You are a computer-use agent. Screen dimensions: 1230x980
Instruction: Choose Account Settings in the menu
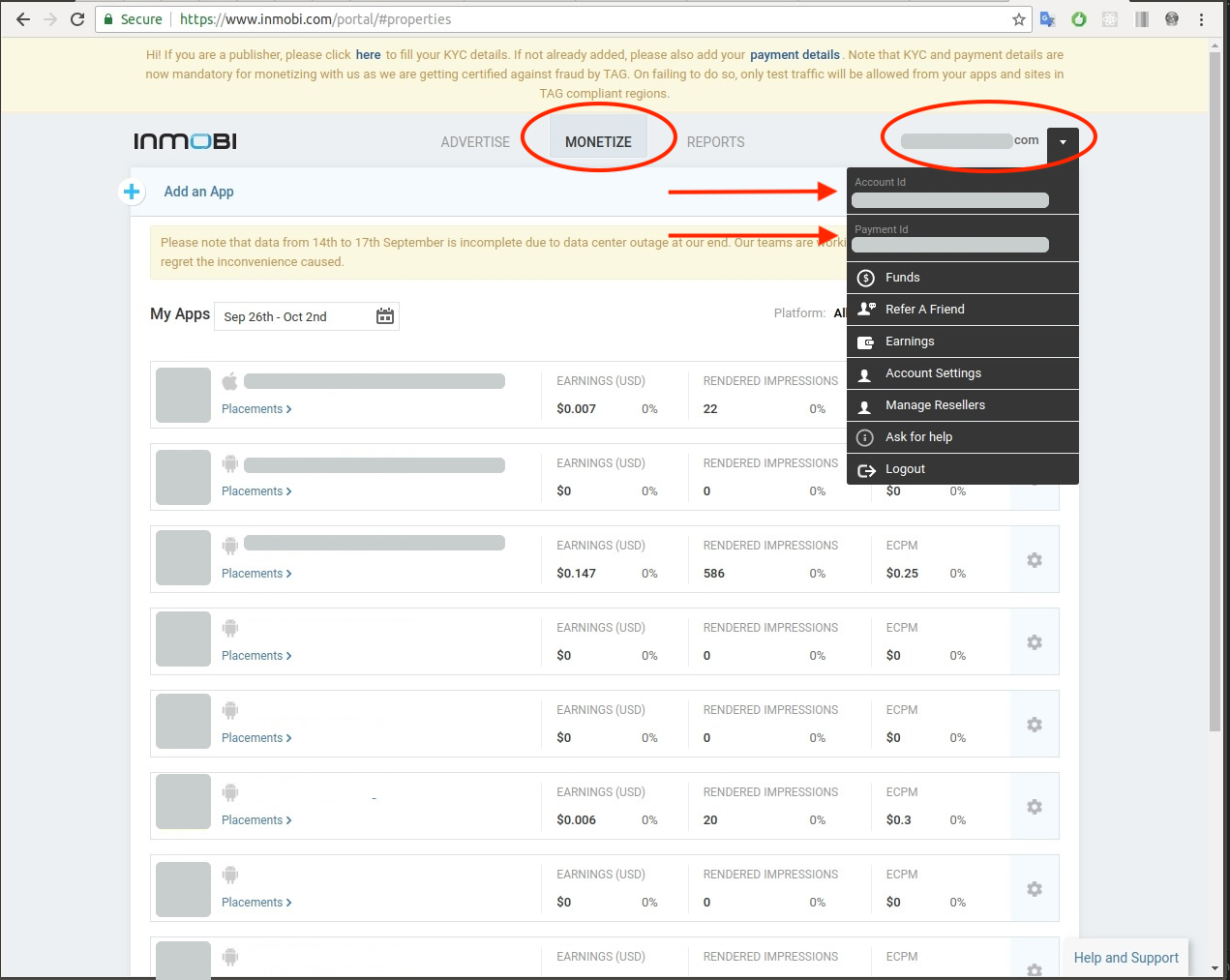[933, 373]
